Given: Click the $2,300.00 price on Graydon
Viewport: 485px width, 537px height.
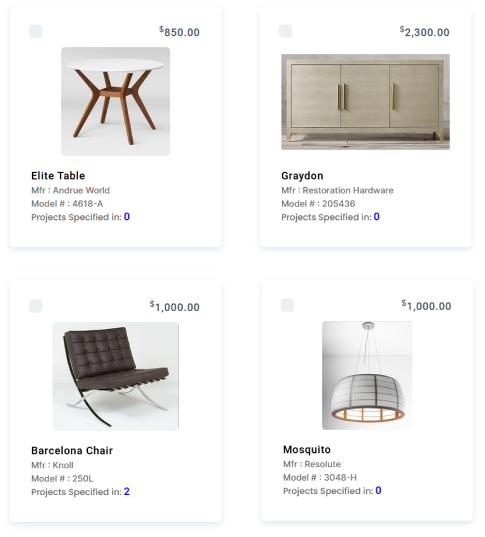Looking at the screenshot, I should point(424,32).
